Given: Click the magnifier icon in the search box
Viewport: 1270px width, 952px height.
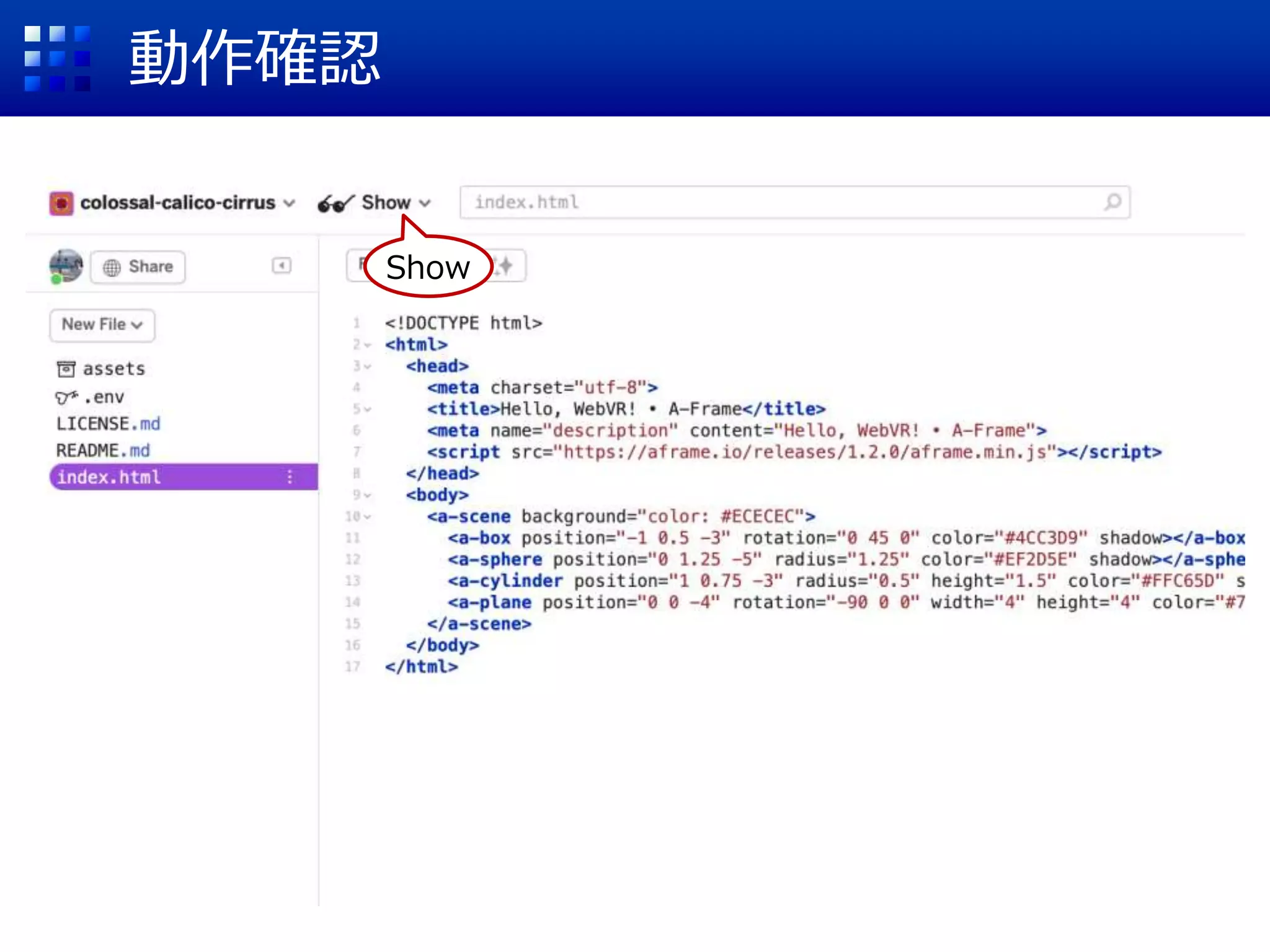Looking at the screenshot, I should click(1113, 202).
